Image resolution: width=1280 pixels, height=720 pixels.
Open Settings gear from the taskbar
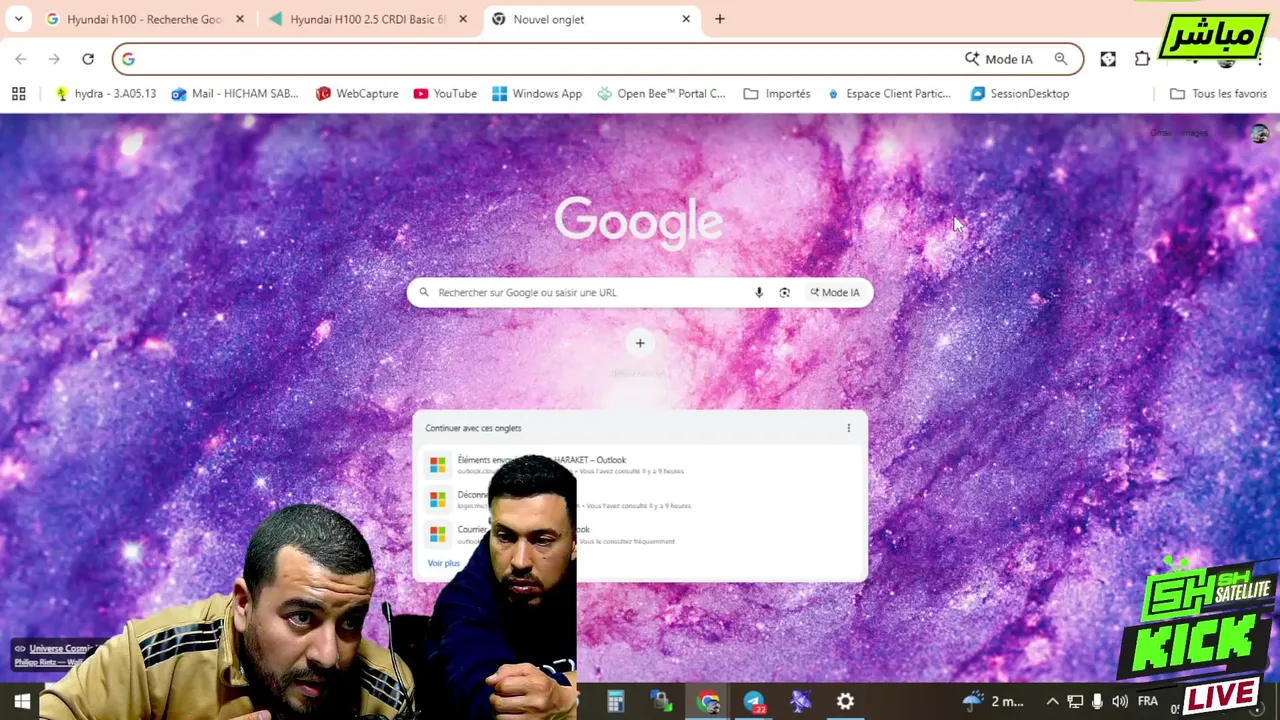[846, 702]
